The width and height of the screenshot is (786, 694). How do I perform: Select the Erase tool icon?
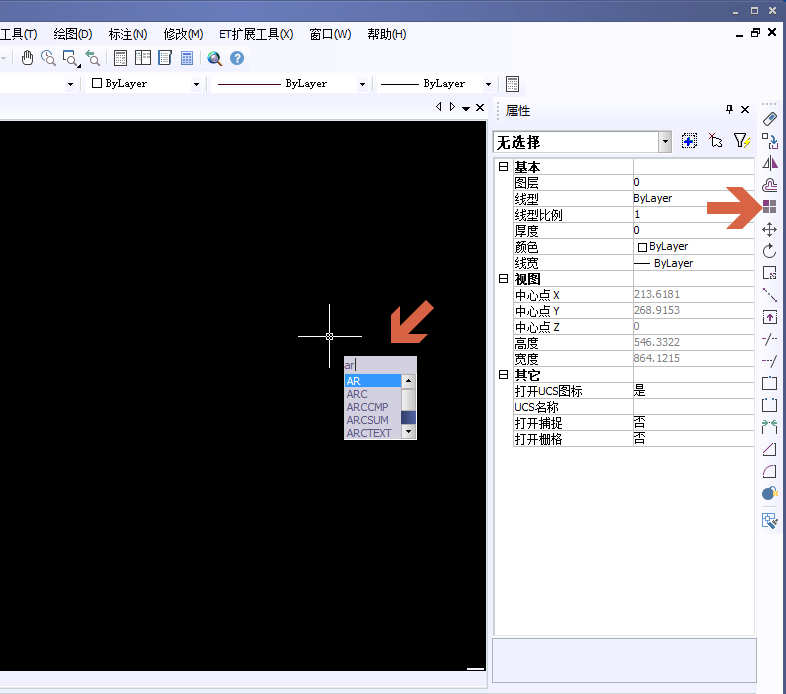(769, 119)
